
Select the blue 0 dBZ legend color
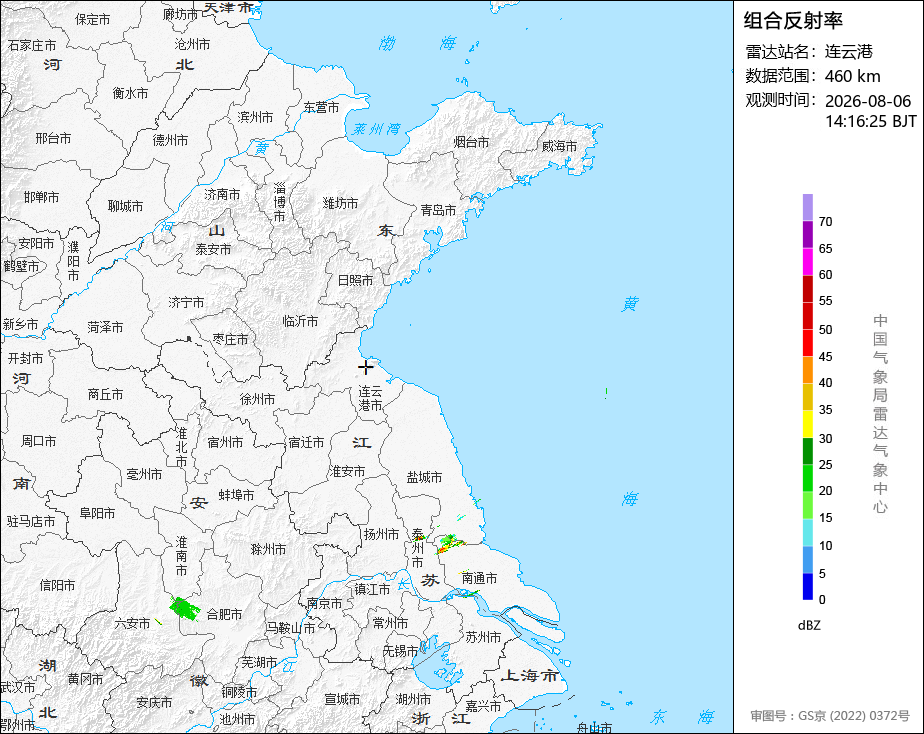click(x=807, y=587)
